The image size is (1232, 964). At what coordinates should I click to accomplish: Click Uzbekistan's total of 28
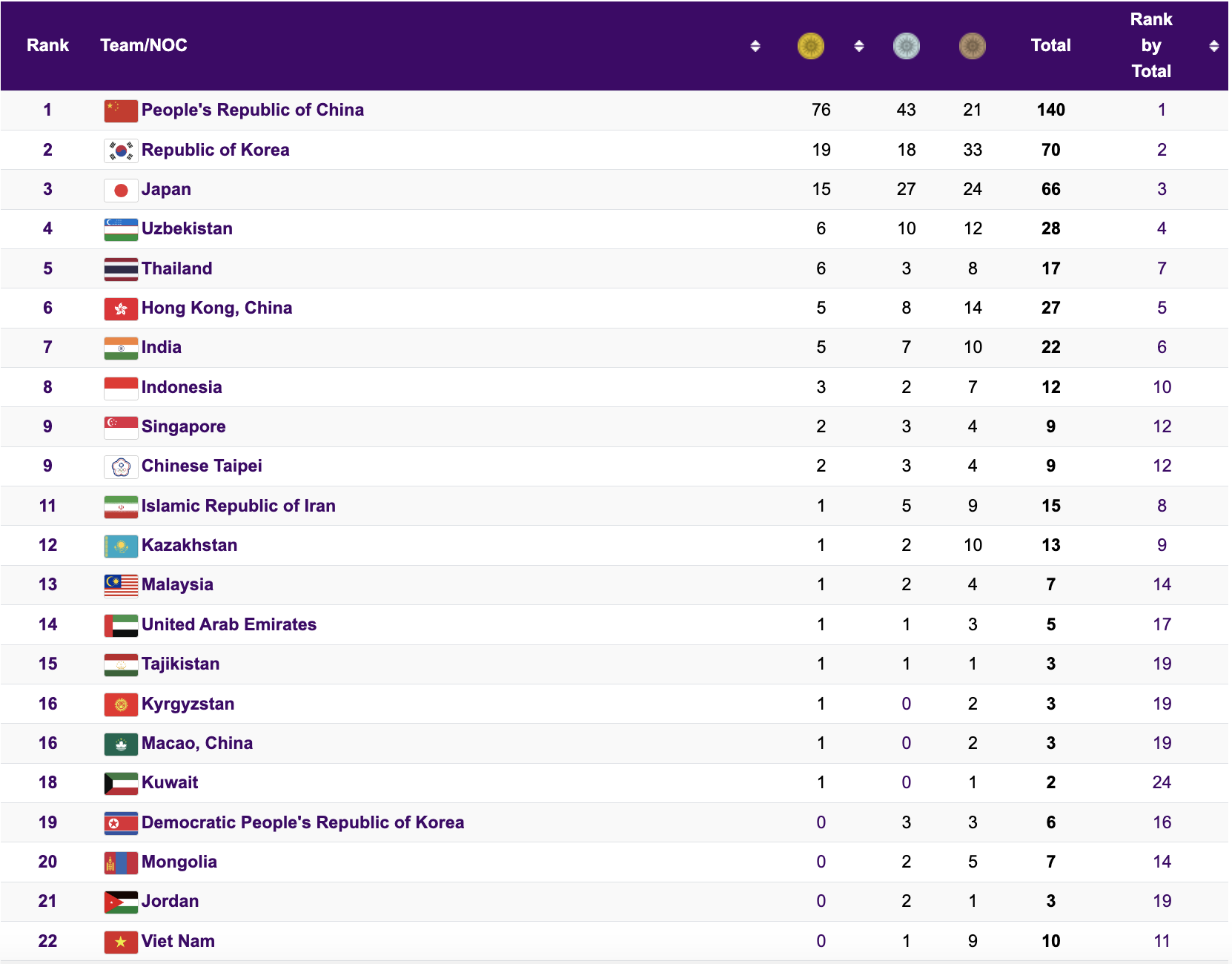1051,228
